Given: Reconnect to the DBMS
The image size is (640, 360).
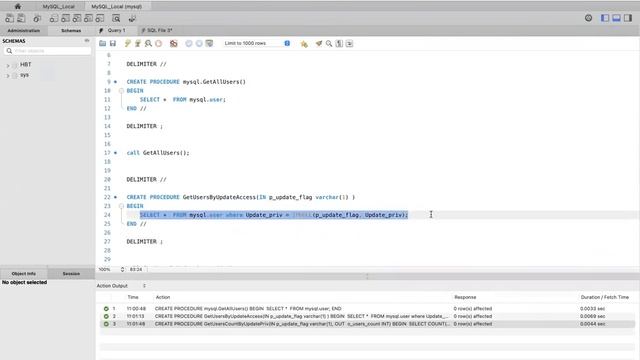Looking at the screenshot, I should click(132, 18).
